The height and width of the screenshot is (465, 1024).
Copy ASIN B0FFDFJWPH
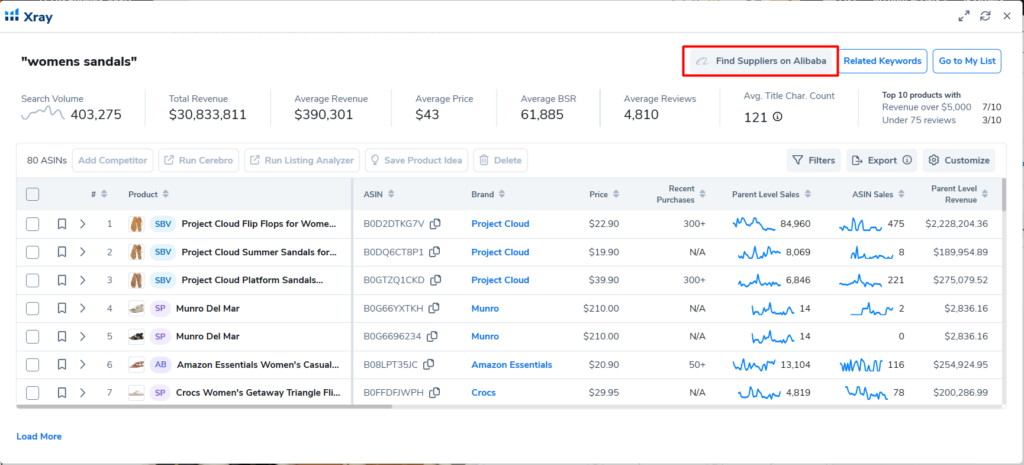(434, 393)
